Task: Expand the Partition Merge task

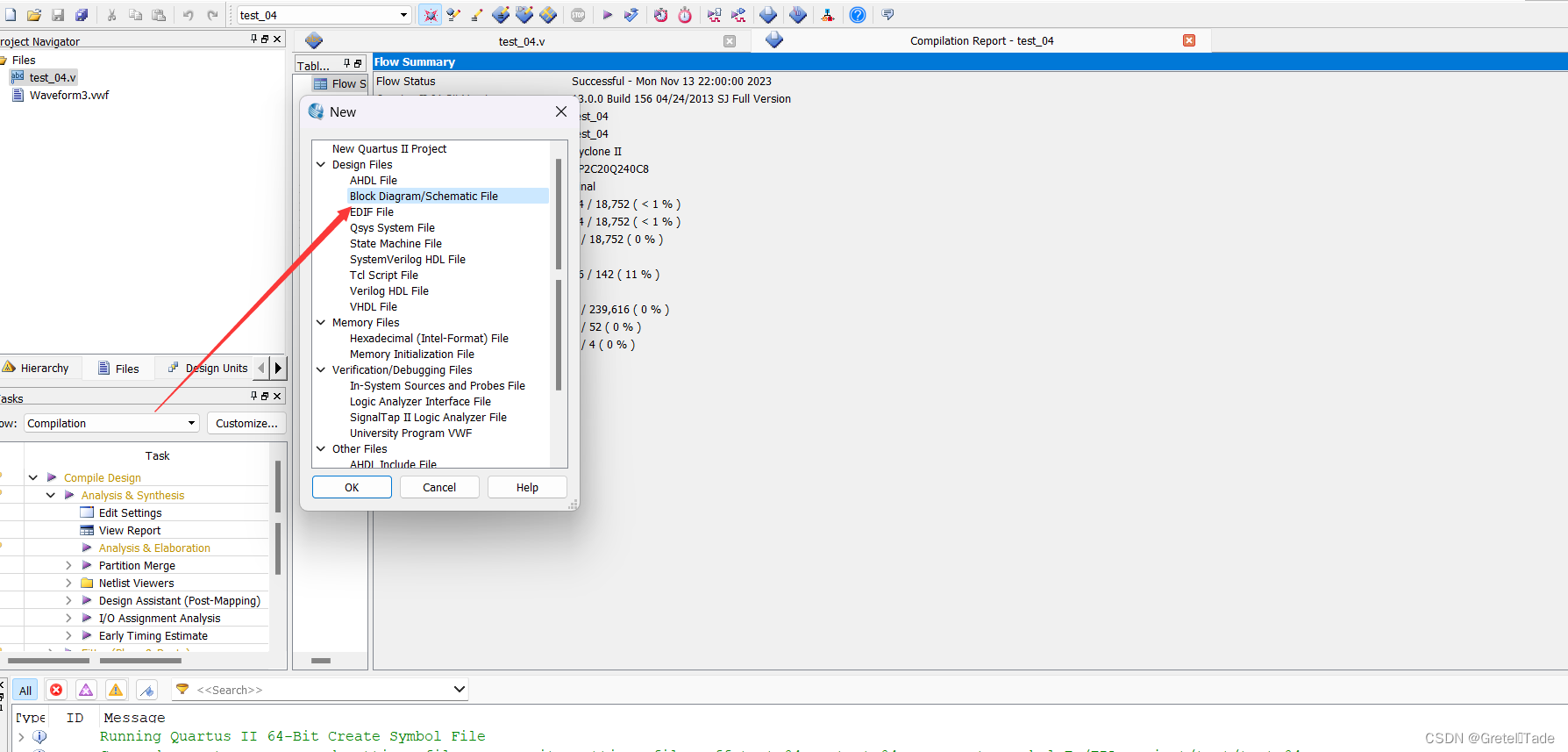Action: tap(68, 565)
